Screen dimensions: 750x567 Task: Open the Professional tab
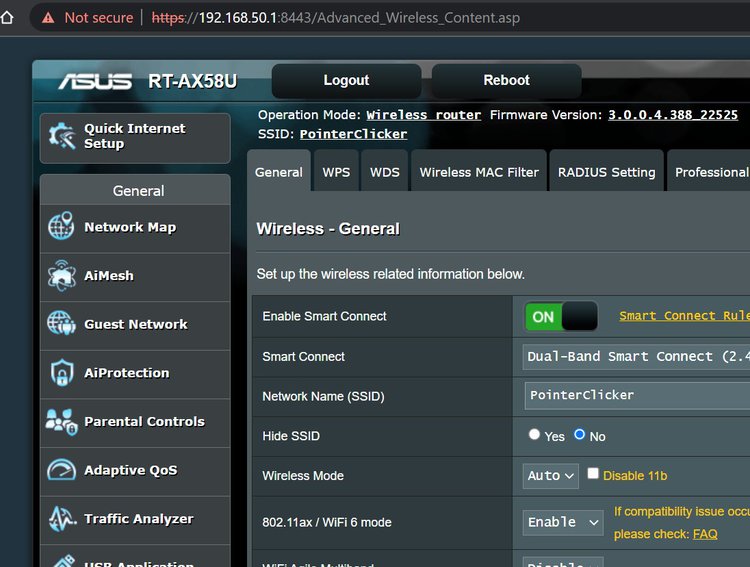tap(711, 172)
